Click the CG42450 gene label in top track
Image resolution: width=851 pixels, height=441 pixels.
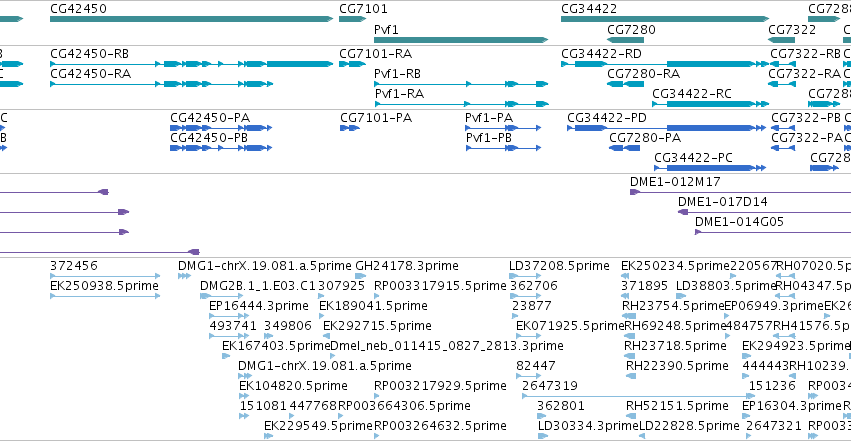[x=78, y=9]
